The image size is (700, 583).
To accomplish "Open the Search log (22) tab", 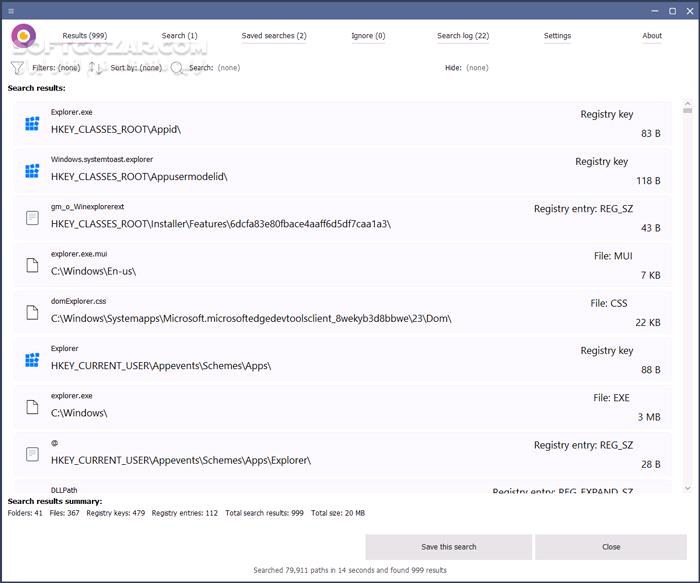I will [x=463, y=36].
